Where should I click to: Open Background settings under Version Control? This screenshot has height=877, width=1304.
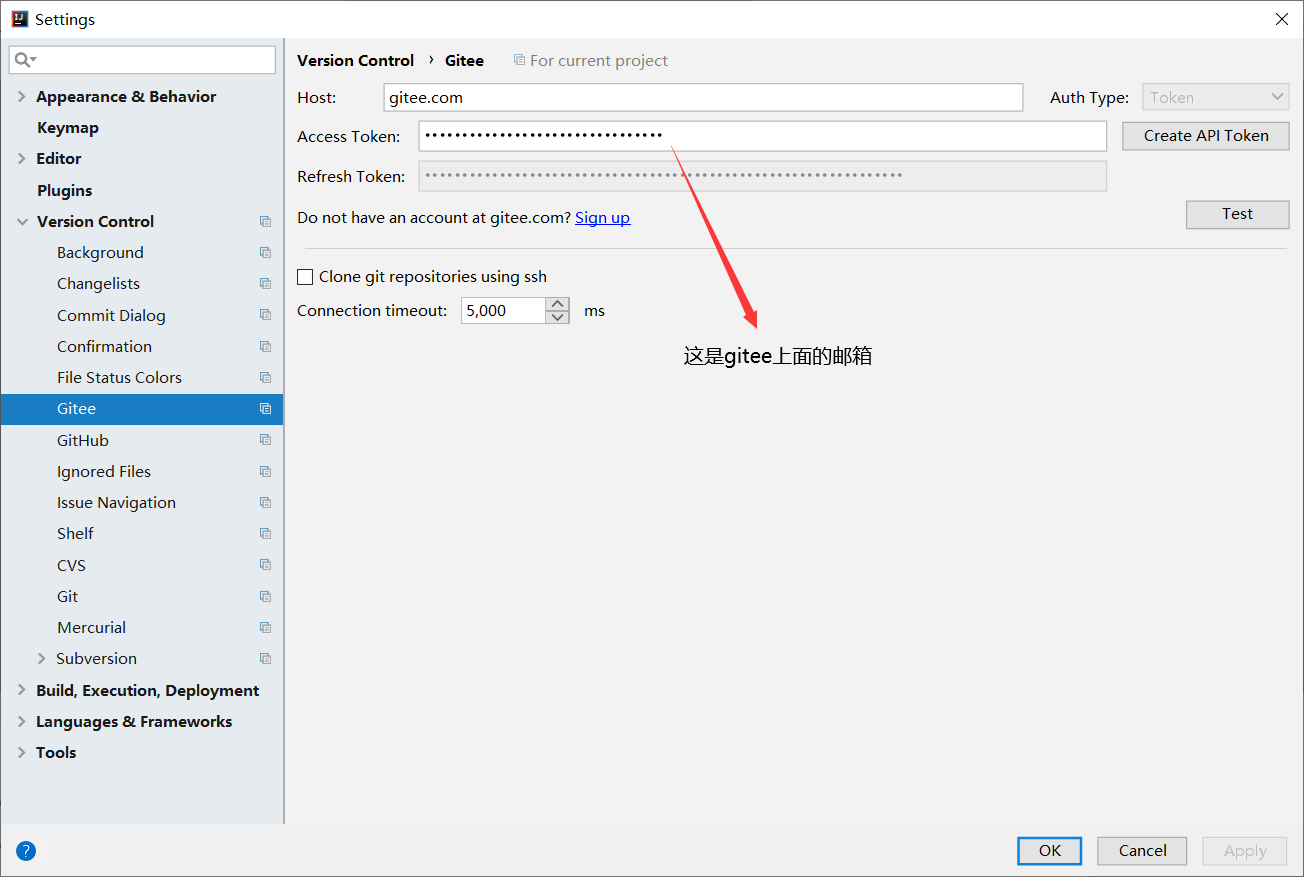click(100, 253)
